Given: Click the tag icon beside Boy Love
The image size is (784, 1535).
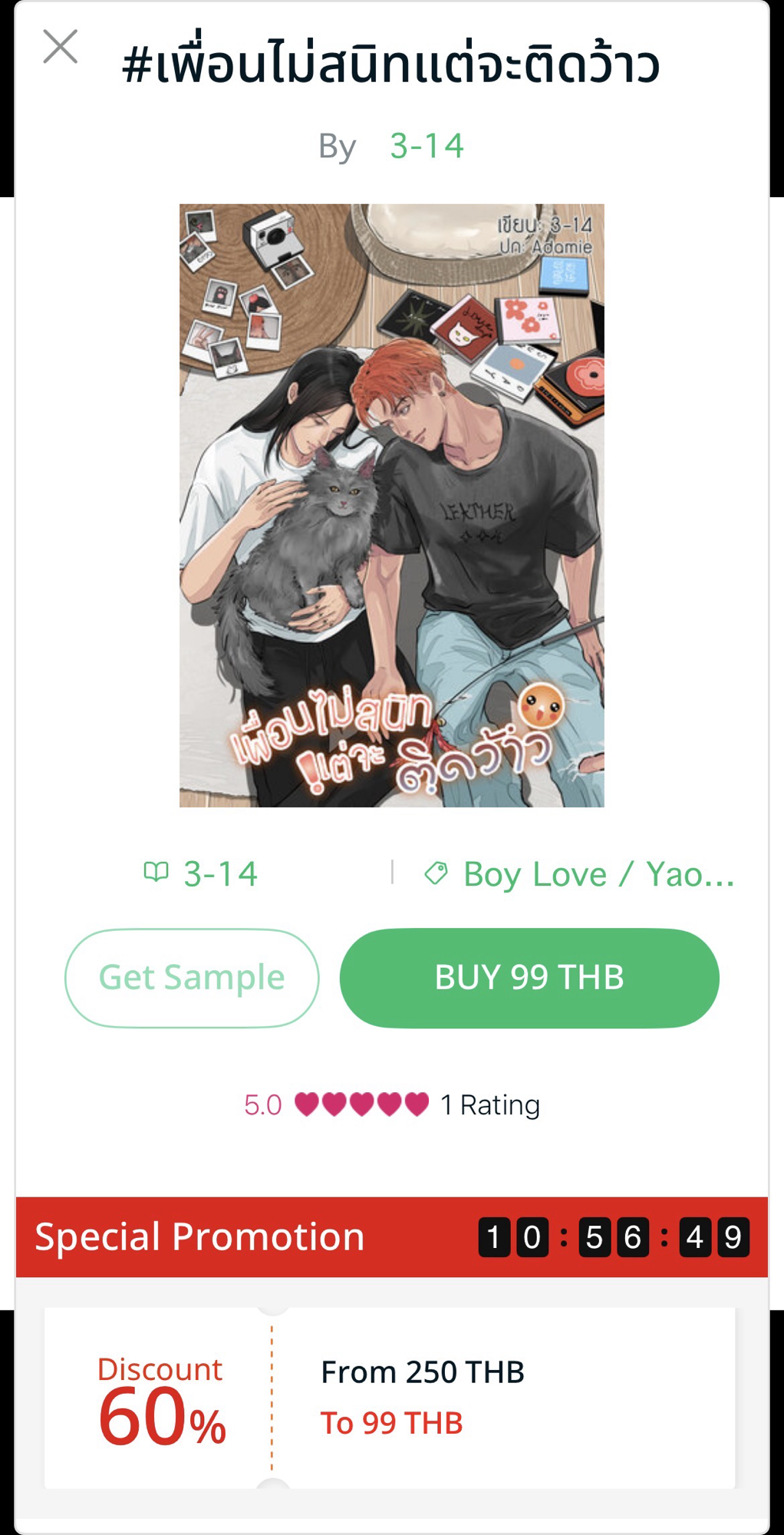Looking at the screenshot, I should (x=436, y=873).
